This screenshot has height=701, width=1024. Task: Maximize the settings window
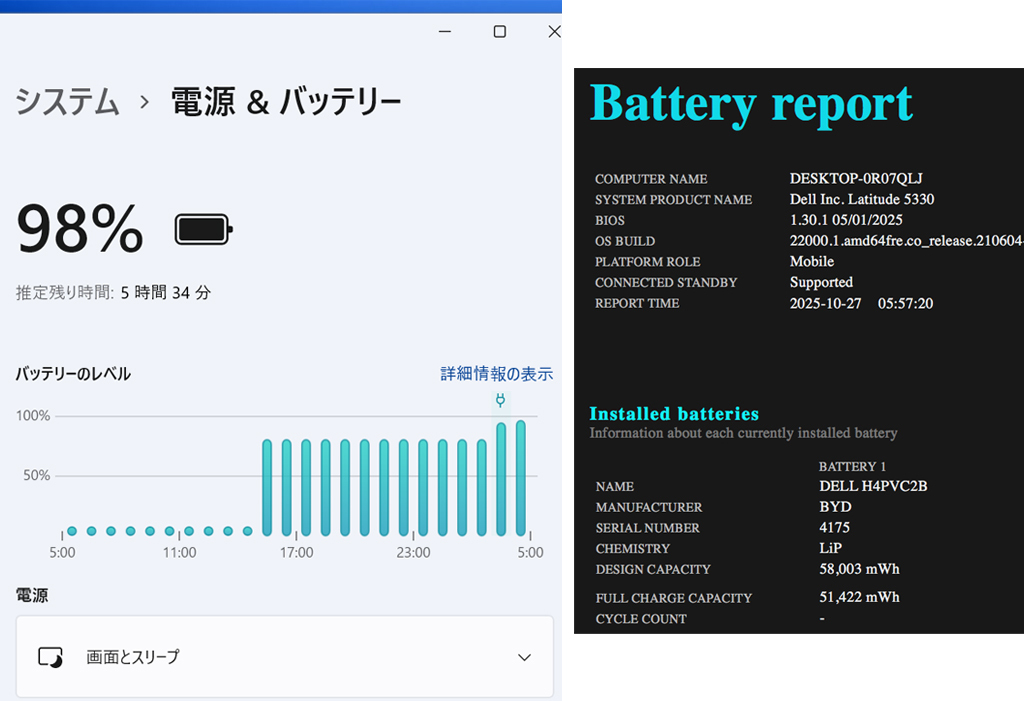click(500, 32)
